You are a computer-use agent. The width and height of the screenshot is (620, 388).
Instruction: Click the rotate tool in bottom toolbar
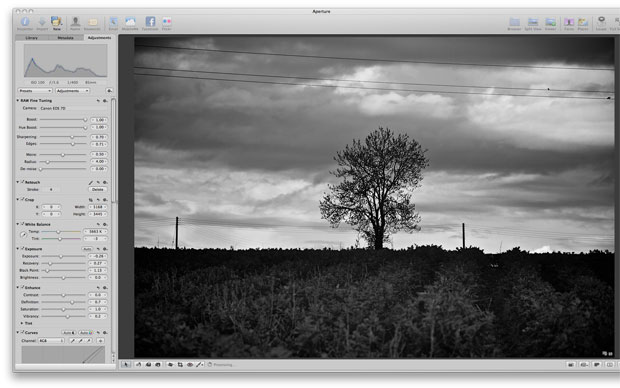(138, 364)
